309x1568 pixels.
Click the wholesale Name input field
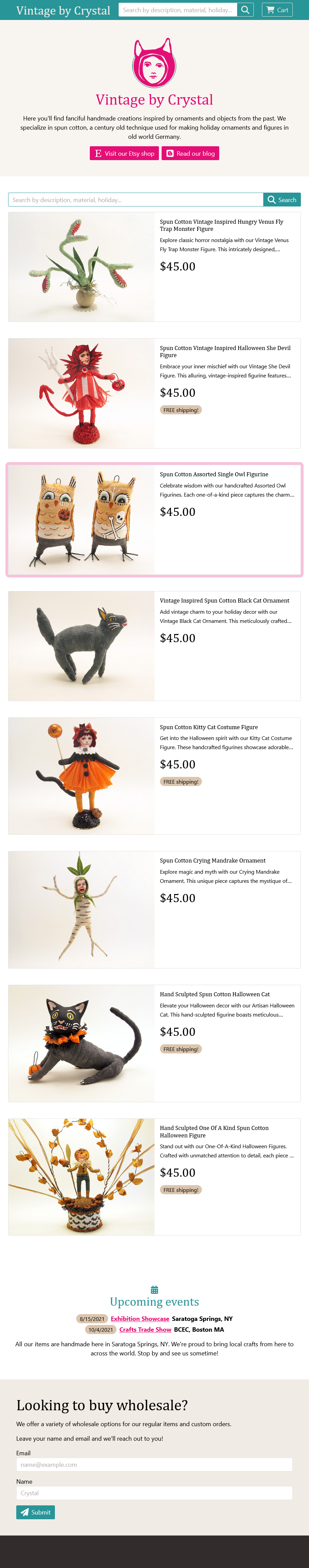coord(154,1493)
